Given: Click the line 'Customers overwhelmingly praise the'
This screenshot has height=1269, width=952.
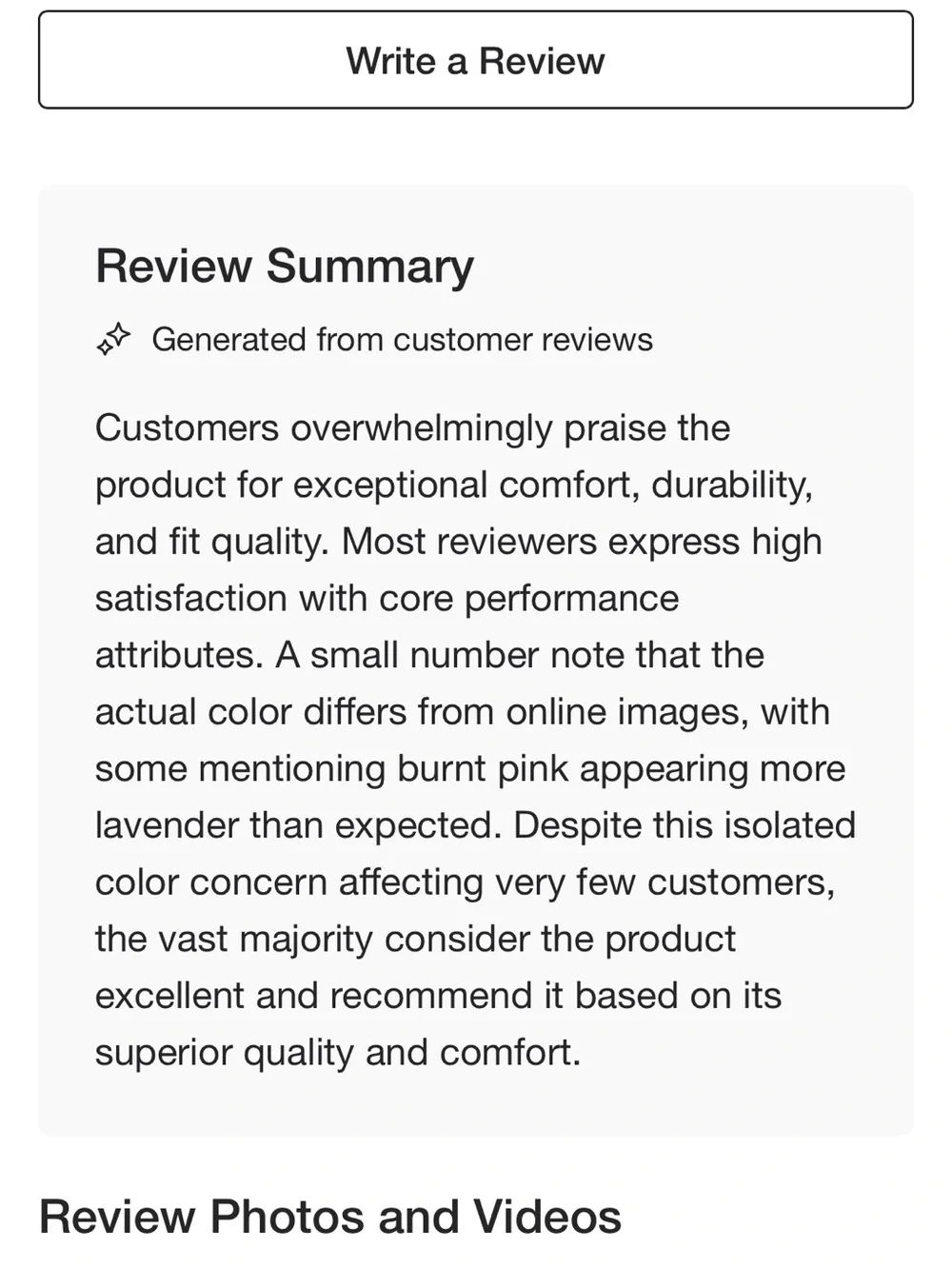Looking at the screenshot, I should [412, 428].
